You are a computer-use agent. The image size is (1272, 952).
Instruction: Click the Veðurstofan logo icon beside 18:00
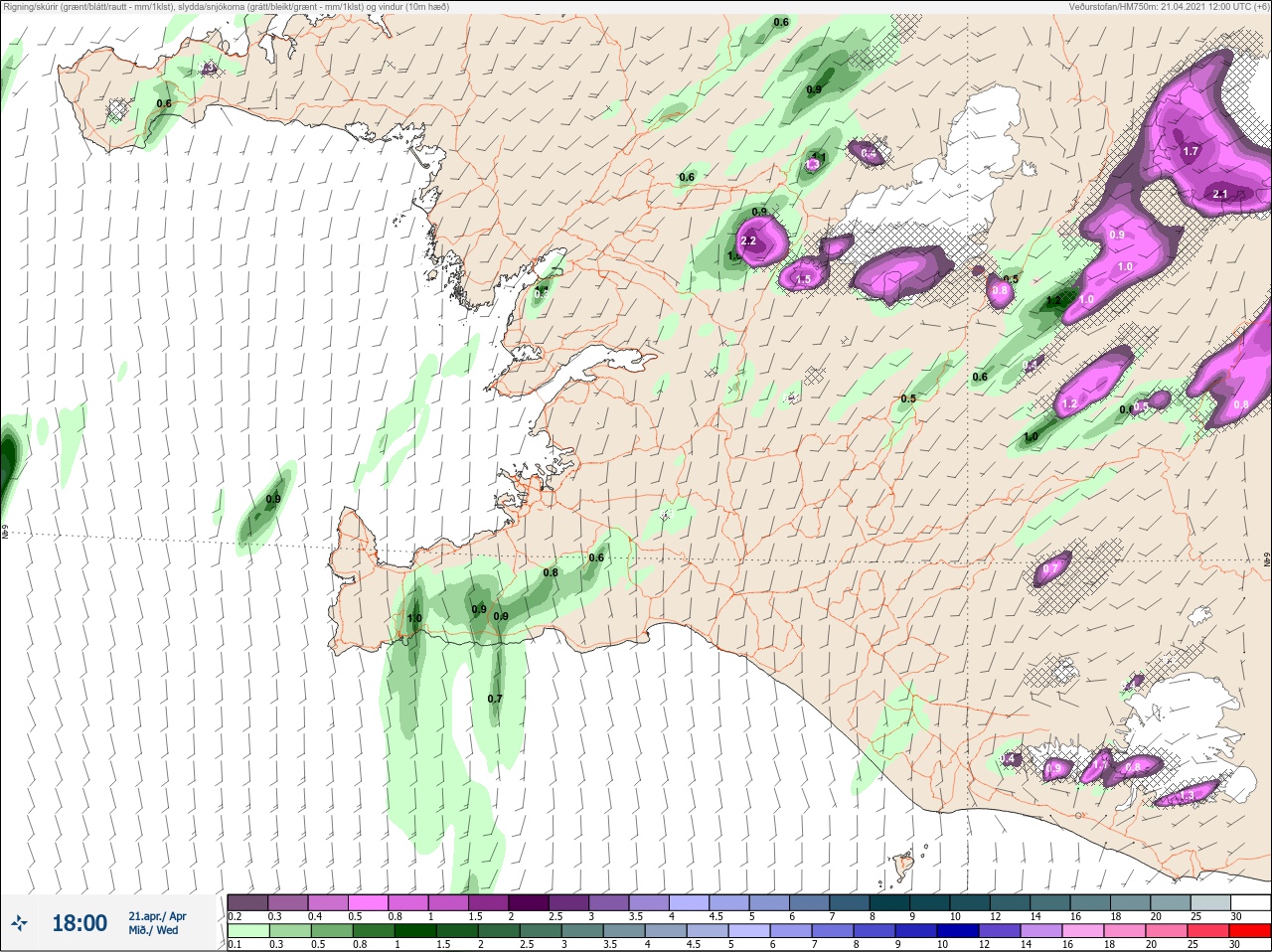(x=19, y=923)
